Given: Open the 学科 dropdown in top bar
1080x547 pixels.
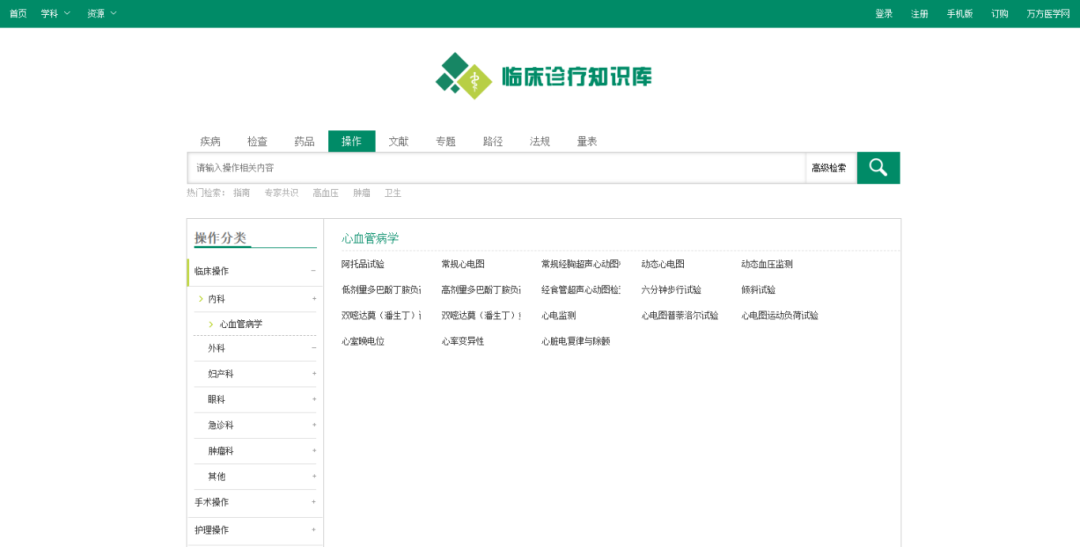Looking at the screenshot, I should pos(56,13).
